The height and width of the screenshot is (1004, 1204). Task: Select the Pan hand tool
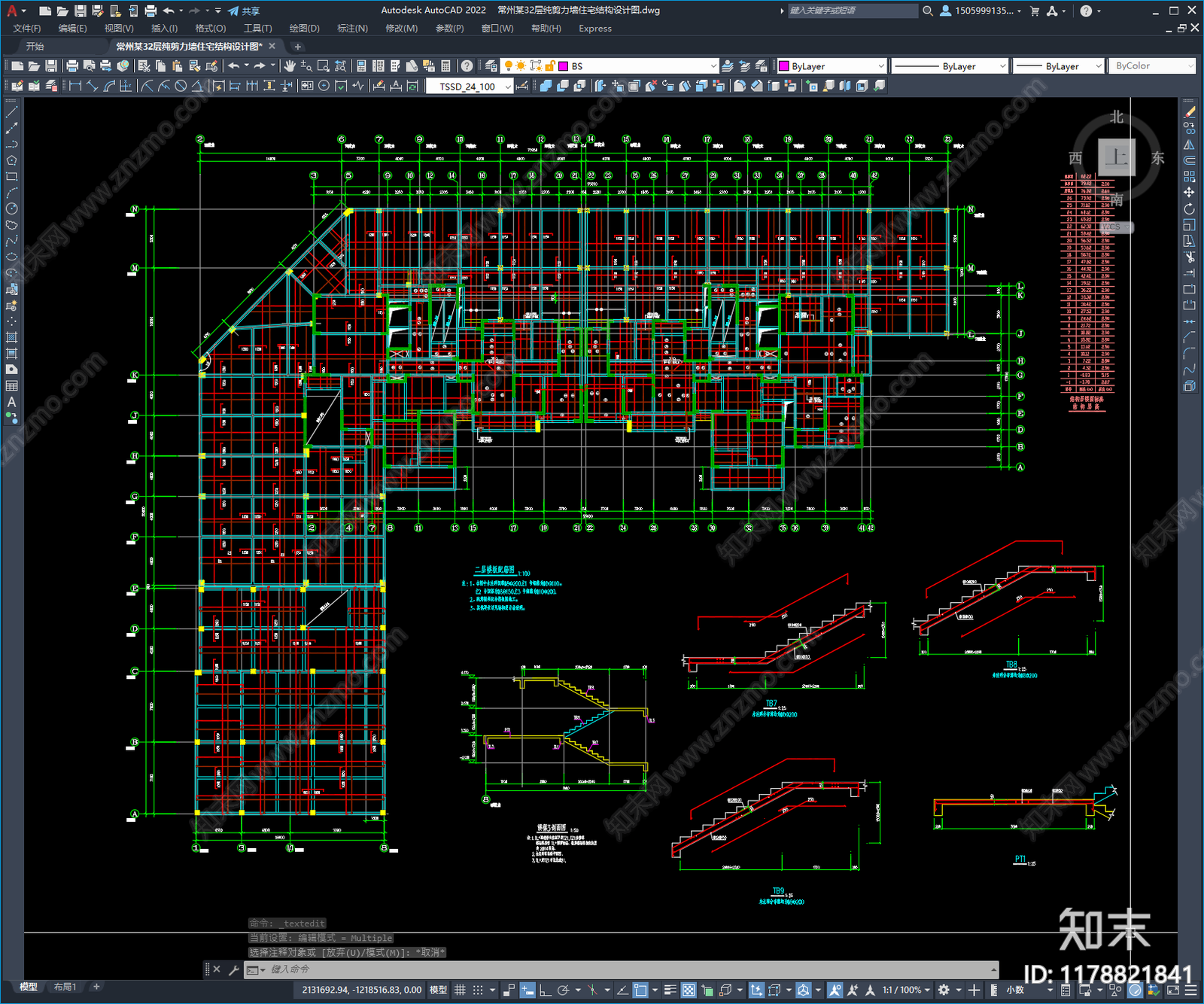290,66
